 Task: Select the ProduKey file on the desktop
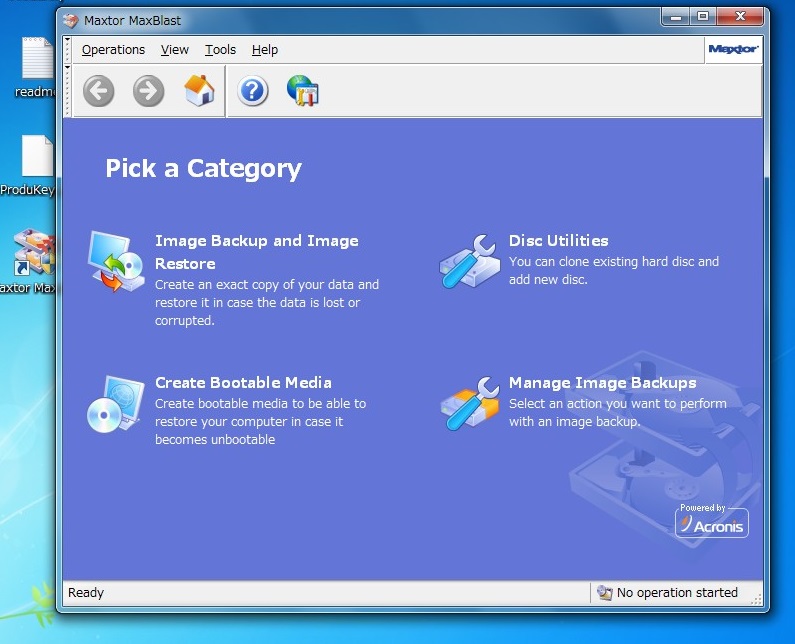(28, 165)
